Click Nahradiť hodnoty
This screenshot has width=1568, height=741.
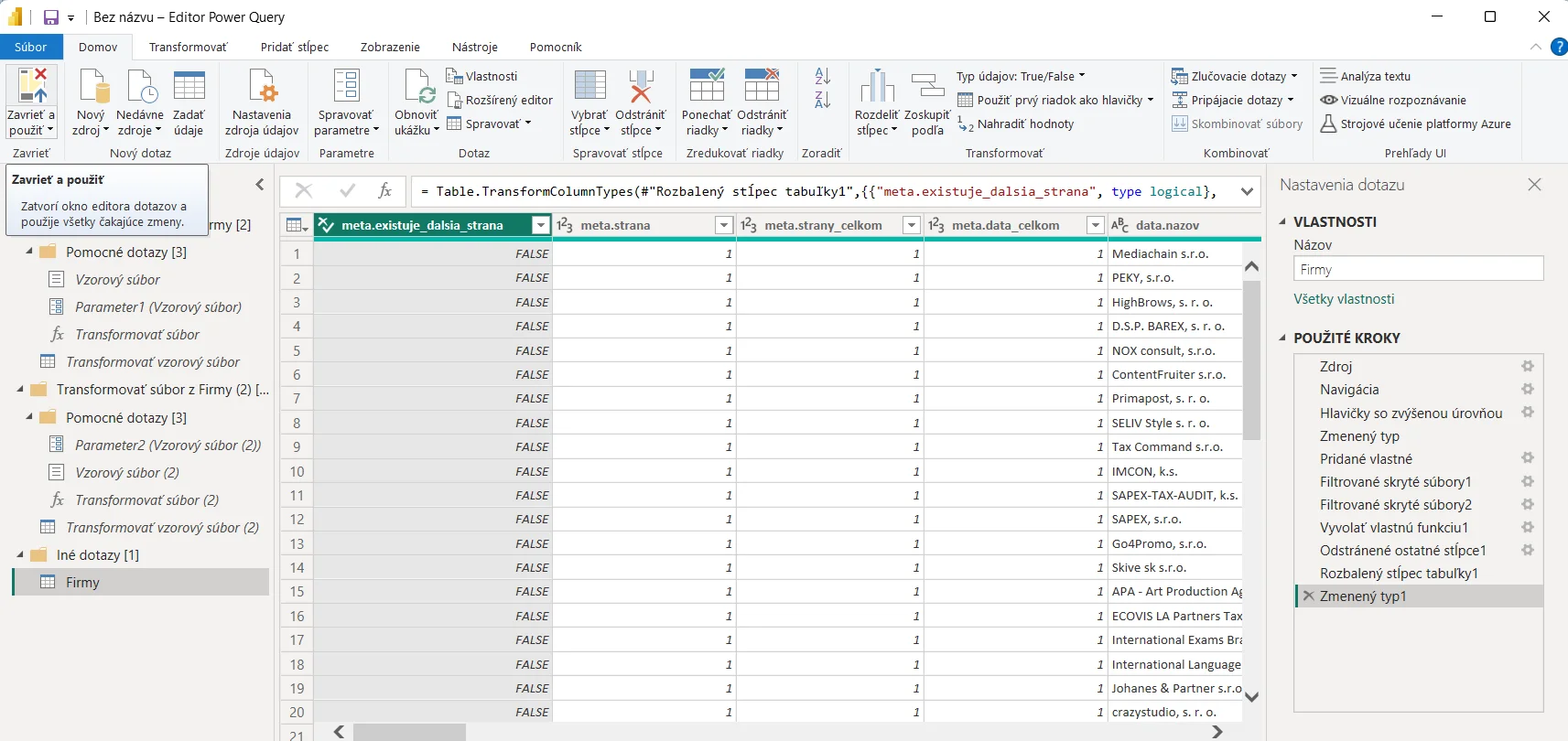(x=1016, y=123)
